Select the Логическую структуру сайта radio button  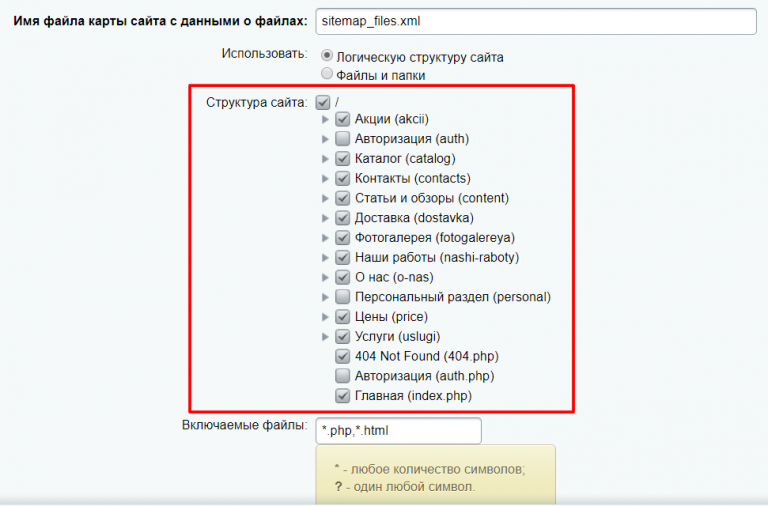click(x=327, y=55)
